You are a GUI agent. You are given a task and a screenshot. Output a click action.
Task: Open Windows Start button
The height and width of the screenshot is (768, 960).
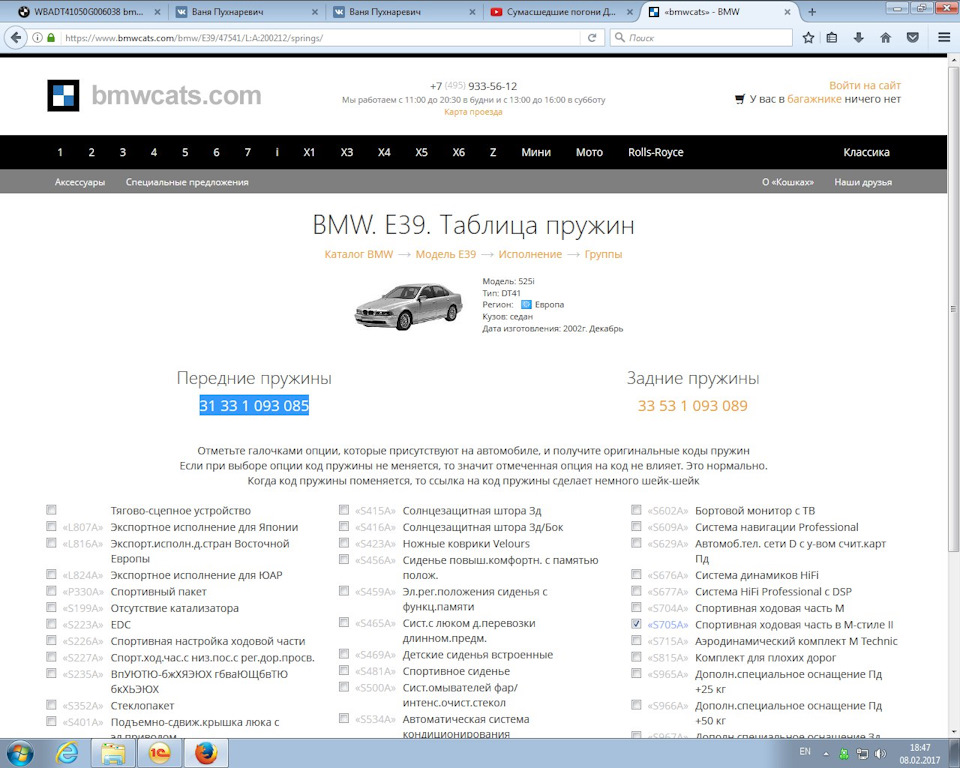[x=18, y=753]
